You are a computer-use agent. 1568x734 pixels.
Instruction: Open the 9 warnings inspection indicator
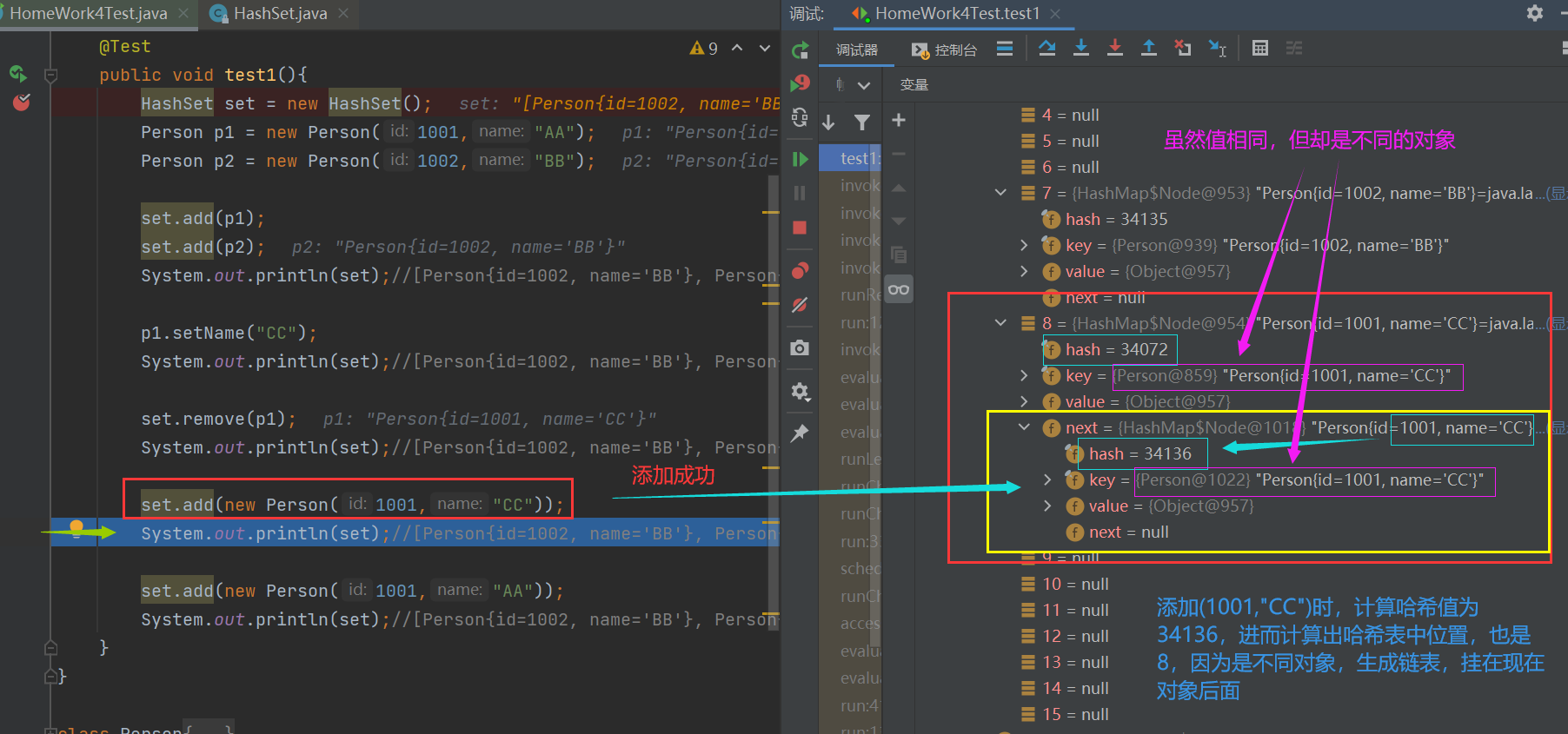coord(704,48)
